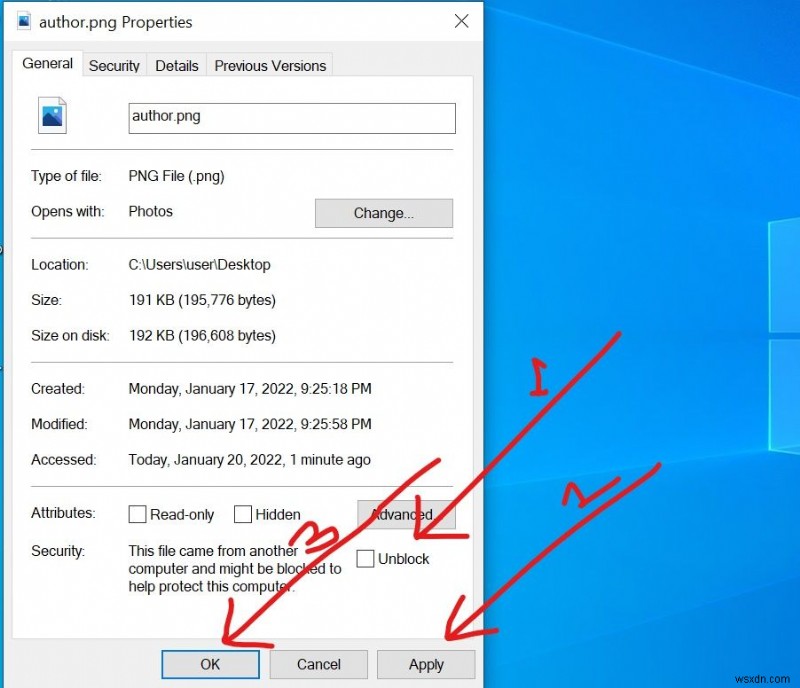The height and width of the screenshot is (688, 800).
Task: Enable the Read-only attribute
Action: pos(137,514)
